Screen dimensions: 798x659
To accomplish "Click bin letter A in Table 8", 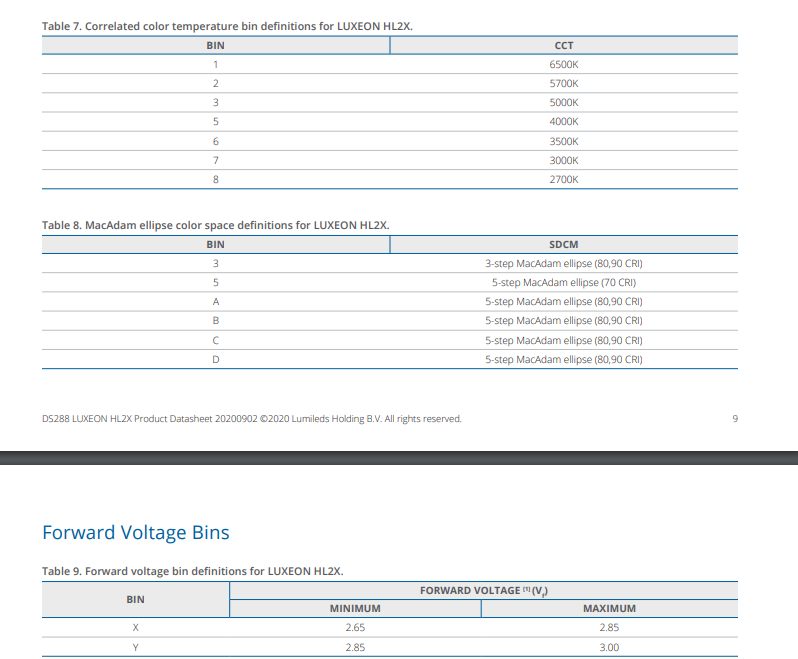I will pos(215,301).
